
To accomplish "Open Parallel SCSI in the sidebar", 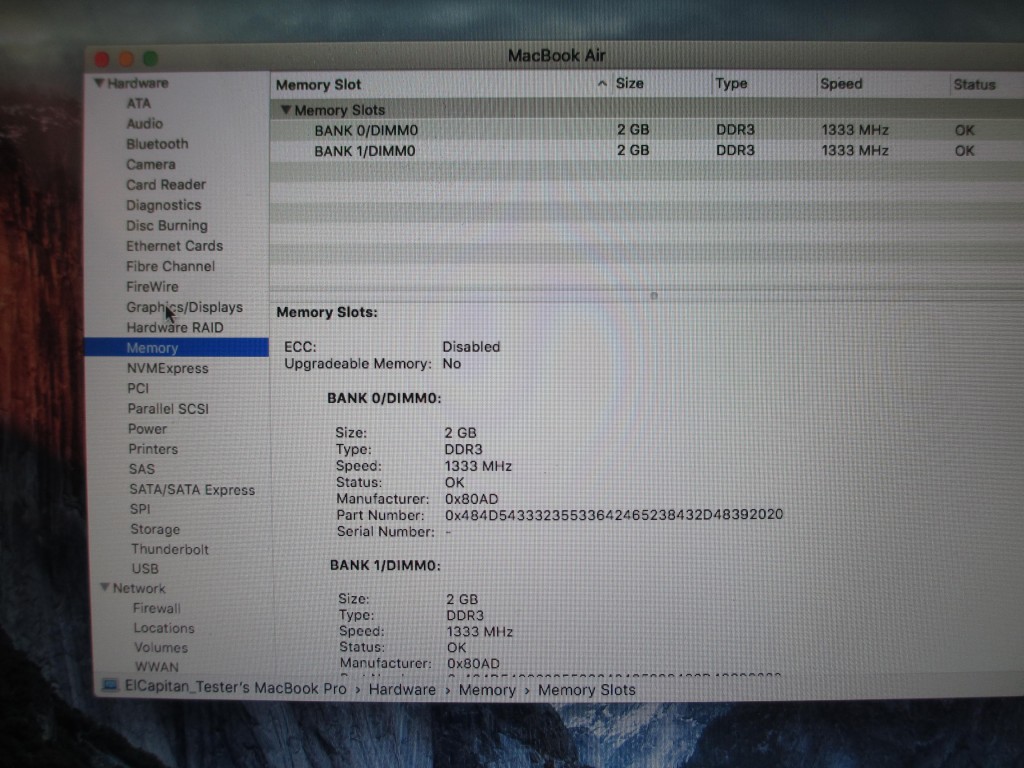I will coord(168,409).
